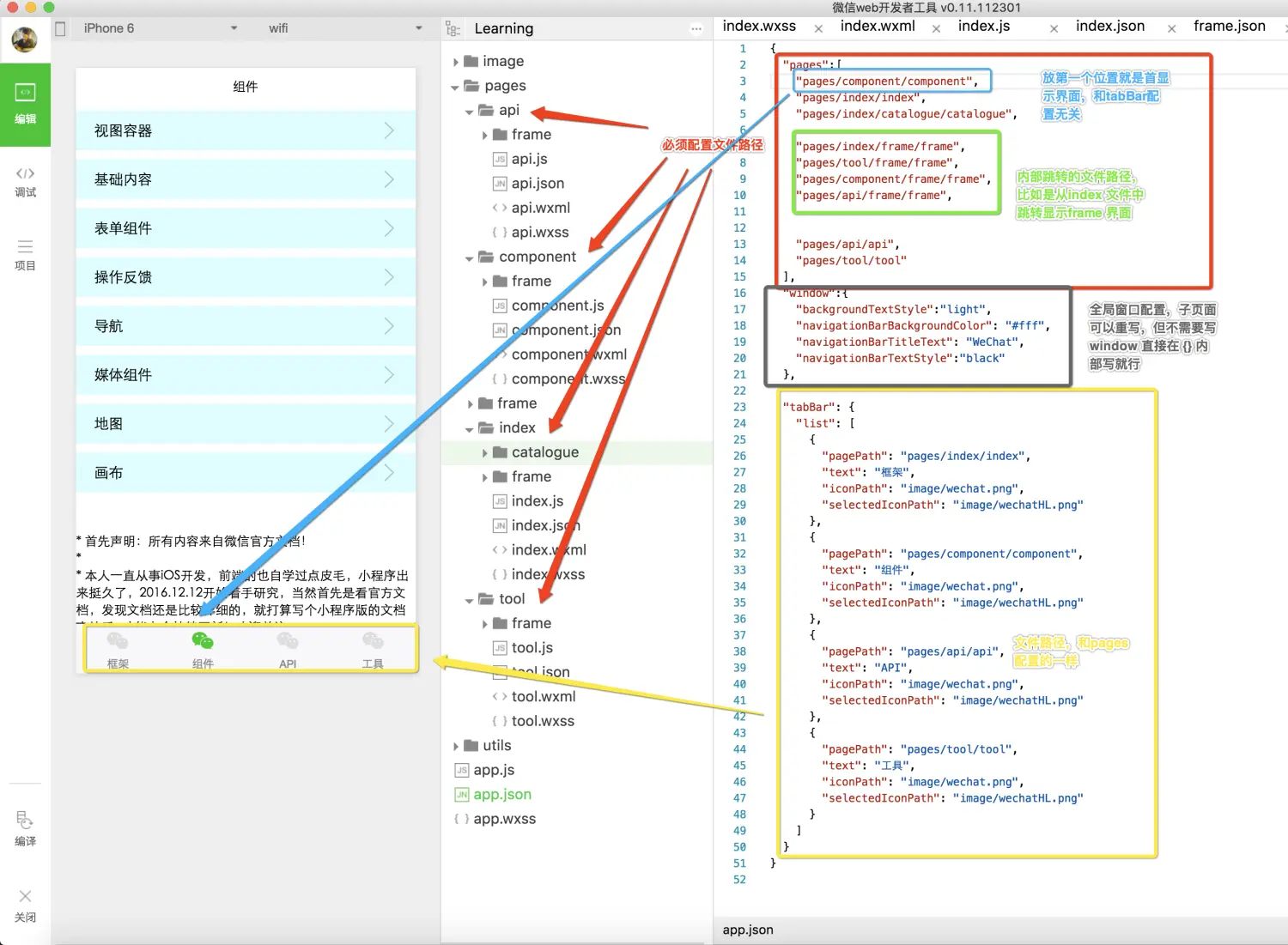Screen dimensions: 1288x945
Task: Close the index.js editor tab
Action: [1054, 28]
